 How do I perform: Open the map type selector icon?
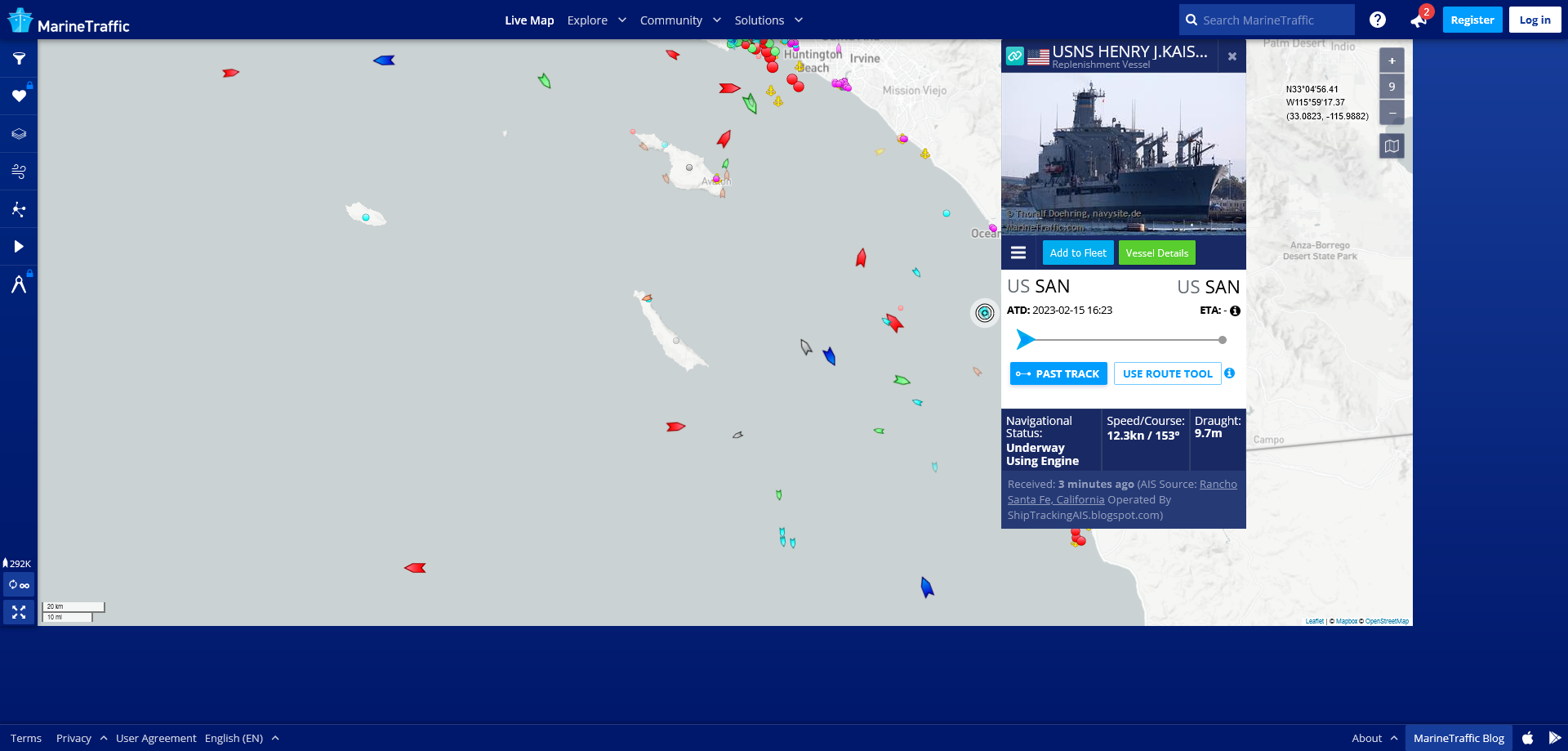[1392, 146]
